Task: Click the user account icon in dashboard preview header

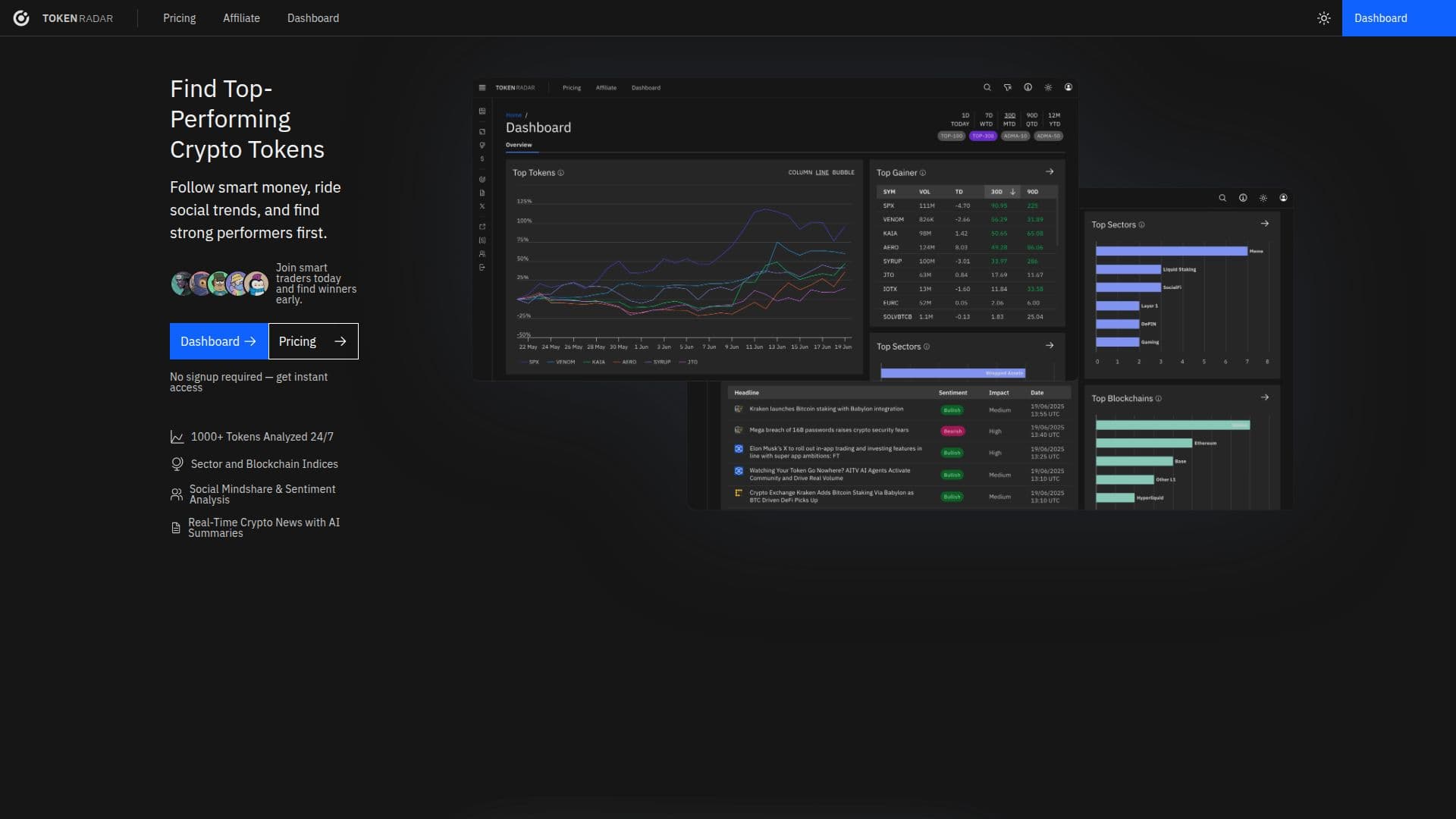Action: tap(1068, 87)
